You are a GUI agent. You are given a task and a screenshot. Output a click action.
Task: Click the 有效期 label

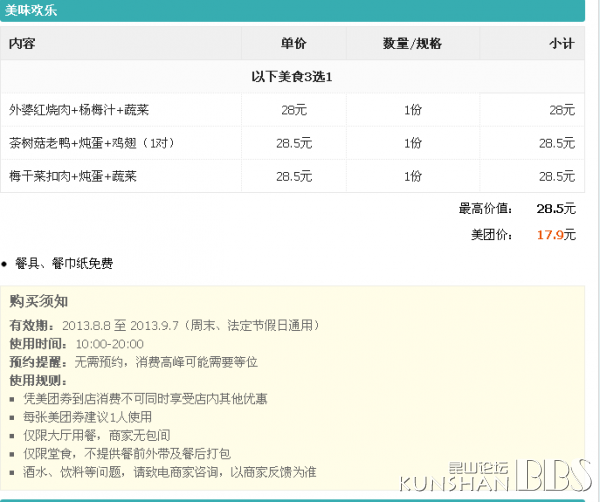click(x=34, y=326)
